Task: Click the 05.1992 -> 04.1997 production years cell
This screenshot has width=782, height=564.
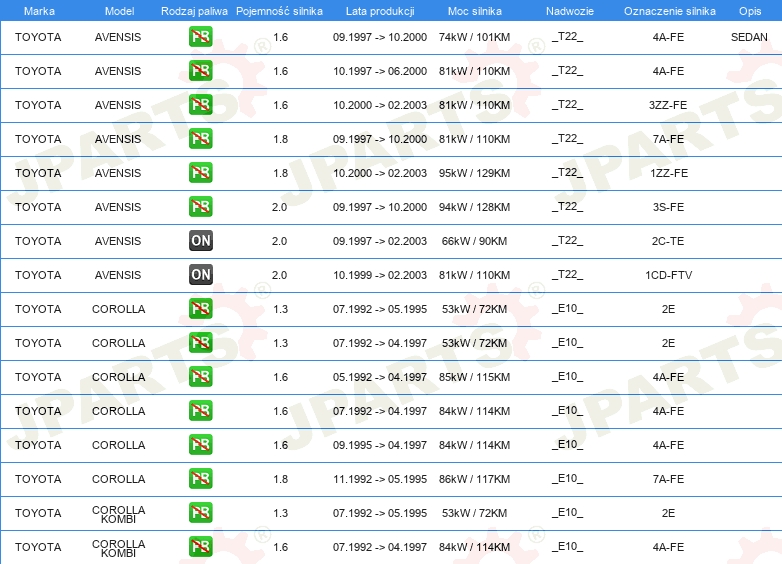Action: click(x=380, y=377)
